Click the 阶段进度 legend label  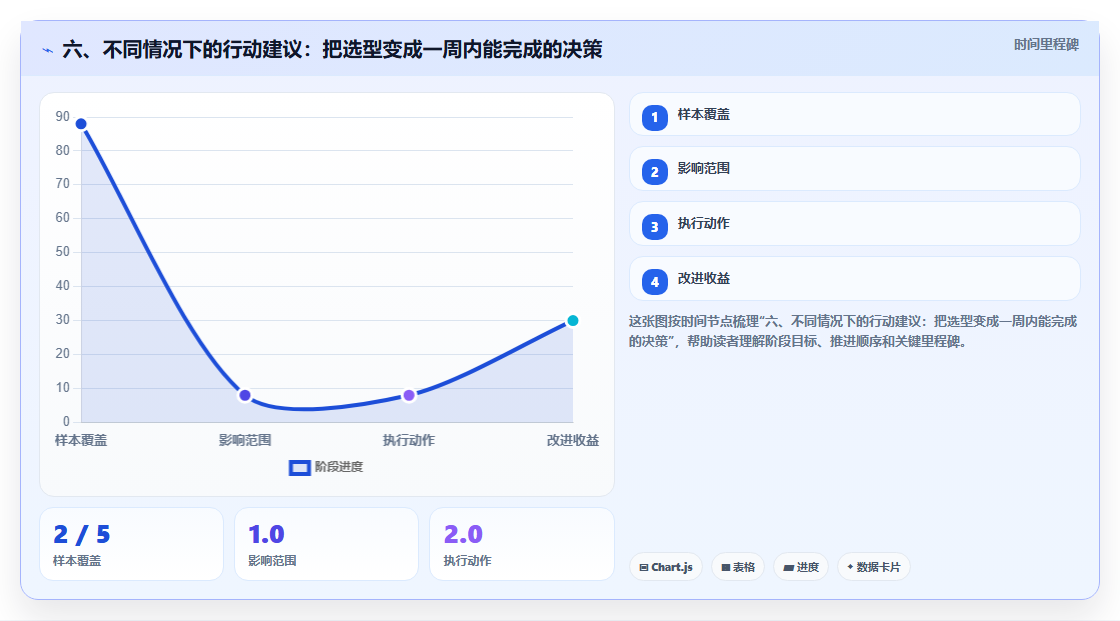[339, 467]
